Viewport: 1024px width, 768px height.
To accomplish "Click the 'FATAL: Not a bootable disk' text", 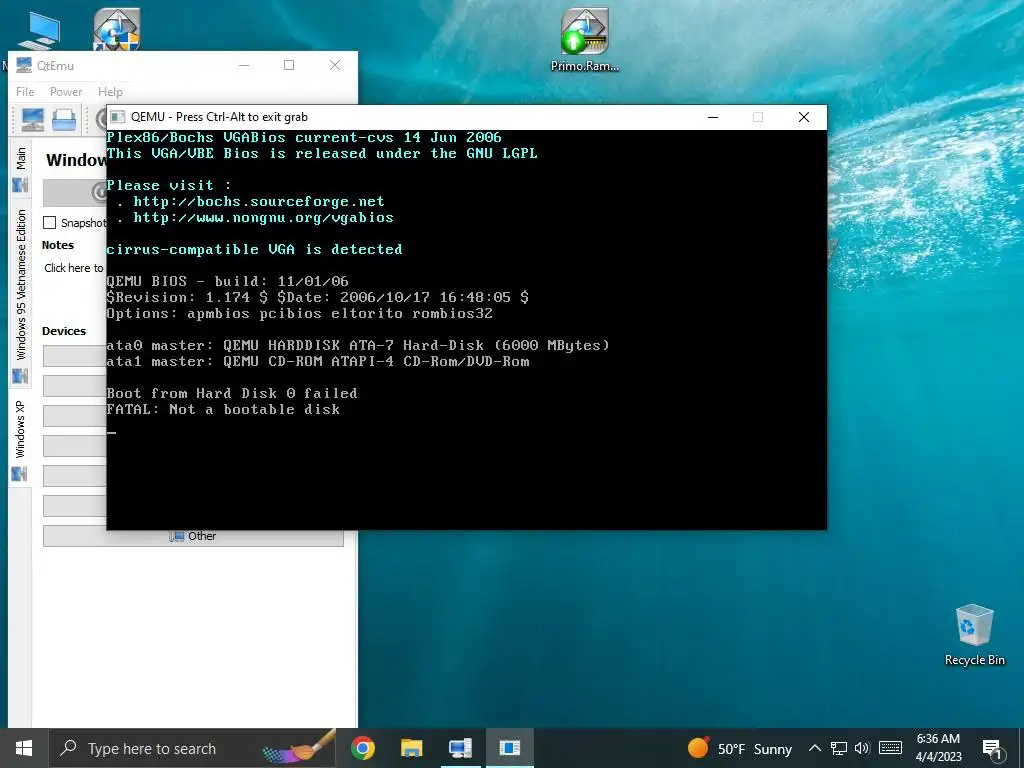I will click(223, 409).
